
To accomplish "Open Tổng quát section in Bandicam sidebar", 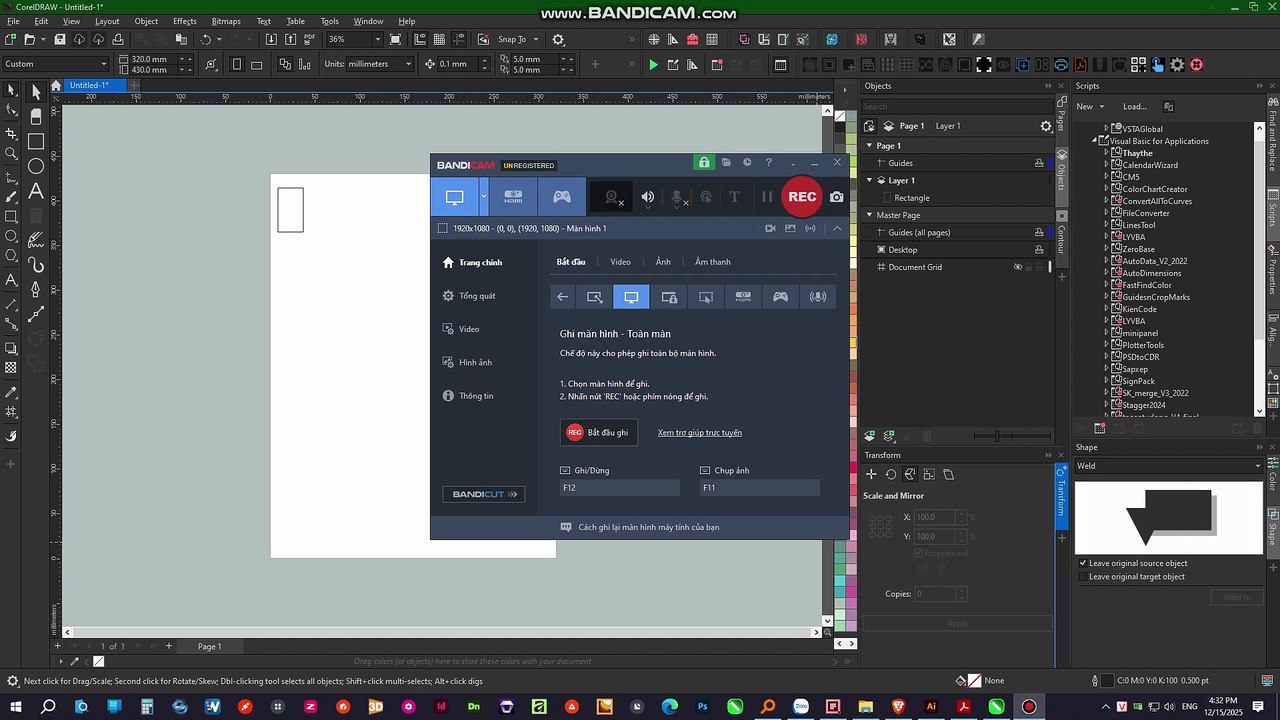I will pos(469,296).
